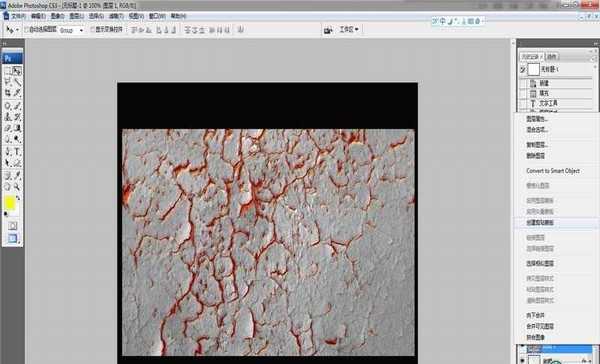Open the File menu in the menu bar
The height and width of the screenshot is (364, 600).
pos(18,16)
